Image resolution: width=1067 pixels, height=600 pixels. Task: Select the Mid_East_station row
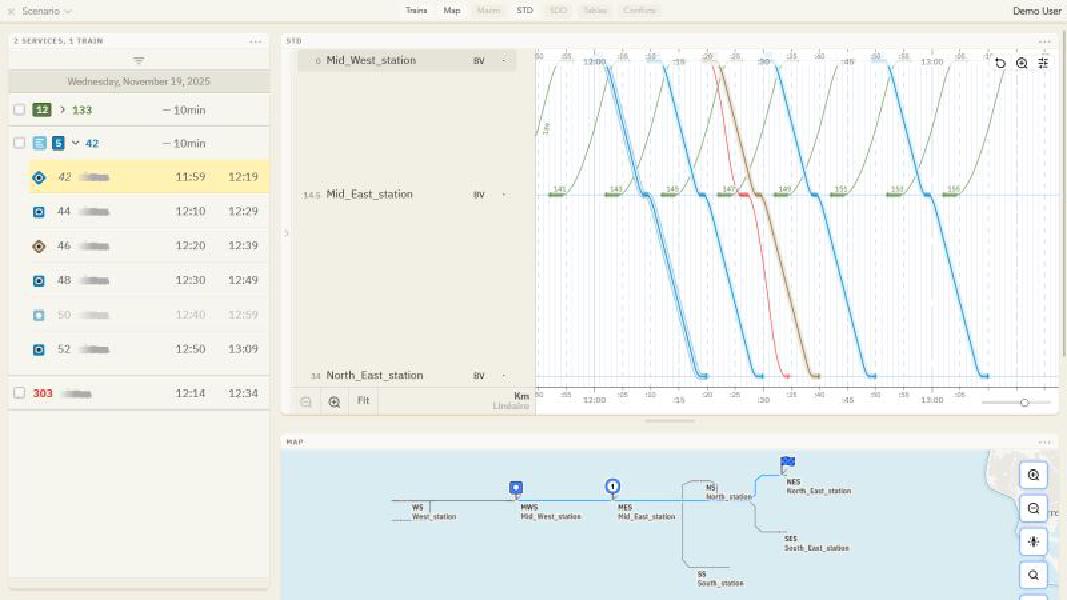tap(406, 195)
